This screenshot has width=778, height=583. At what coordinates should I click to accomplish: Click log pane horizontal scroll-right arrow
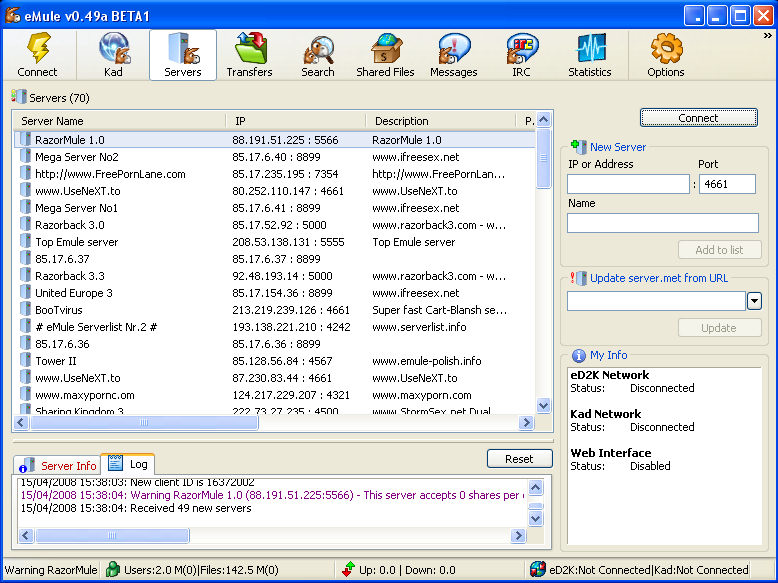(518, 535)
